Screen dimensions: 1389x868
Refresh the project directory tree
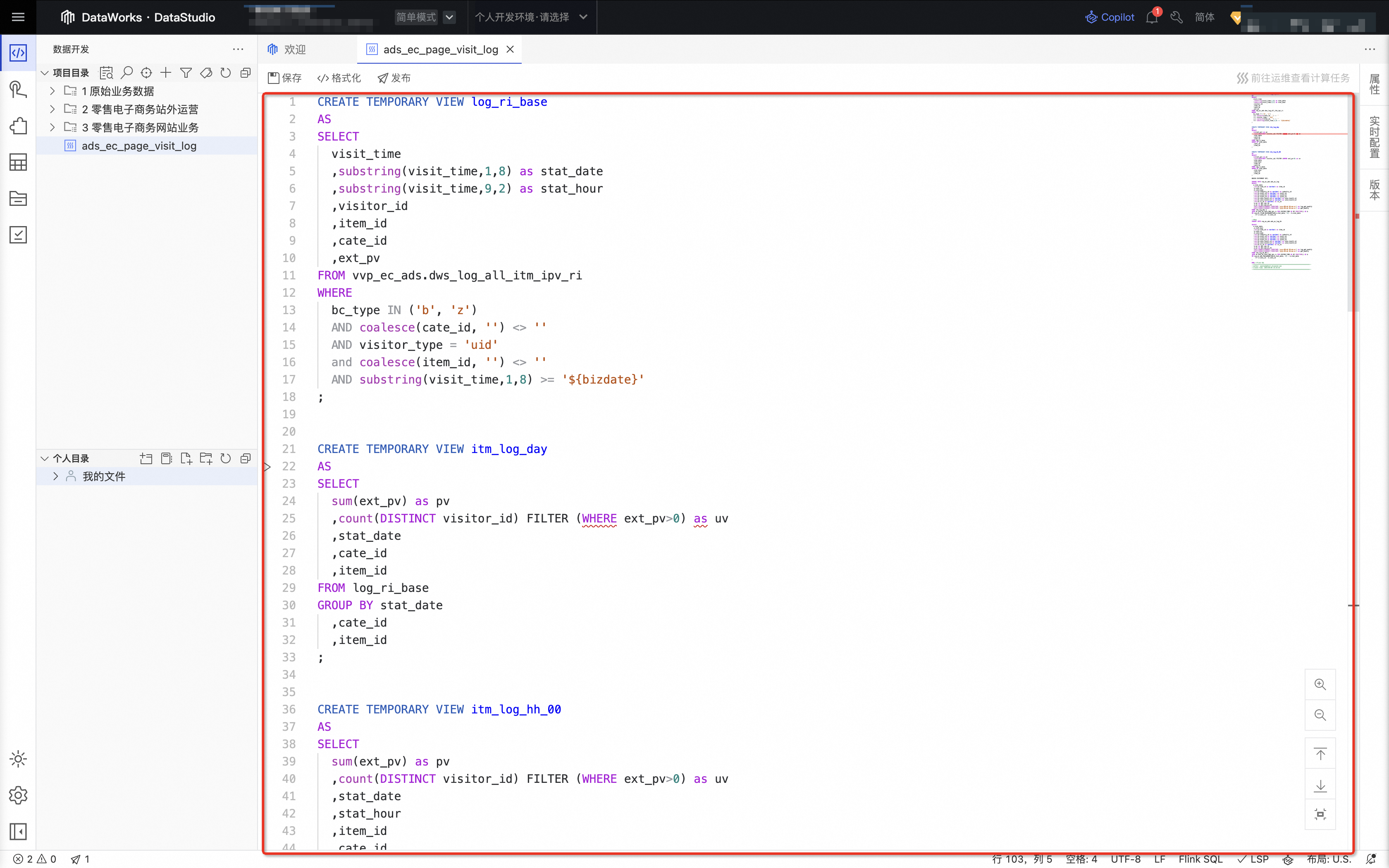tap(226, 73)
